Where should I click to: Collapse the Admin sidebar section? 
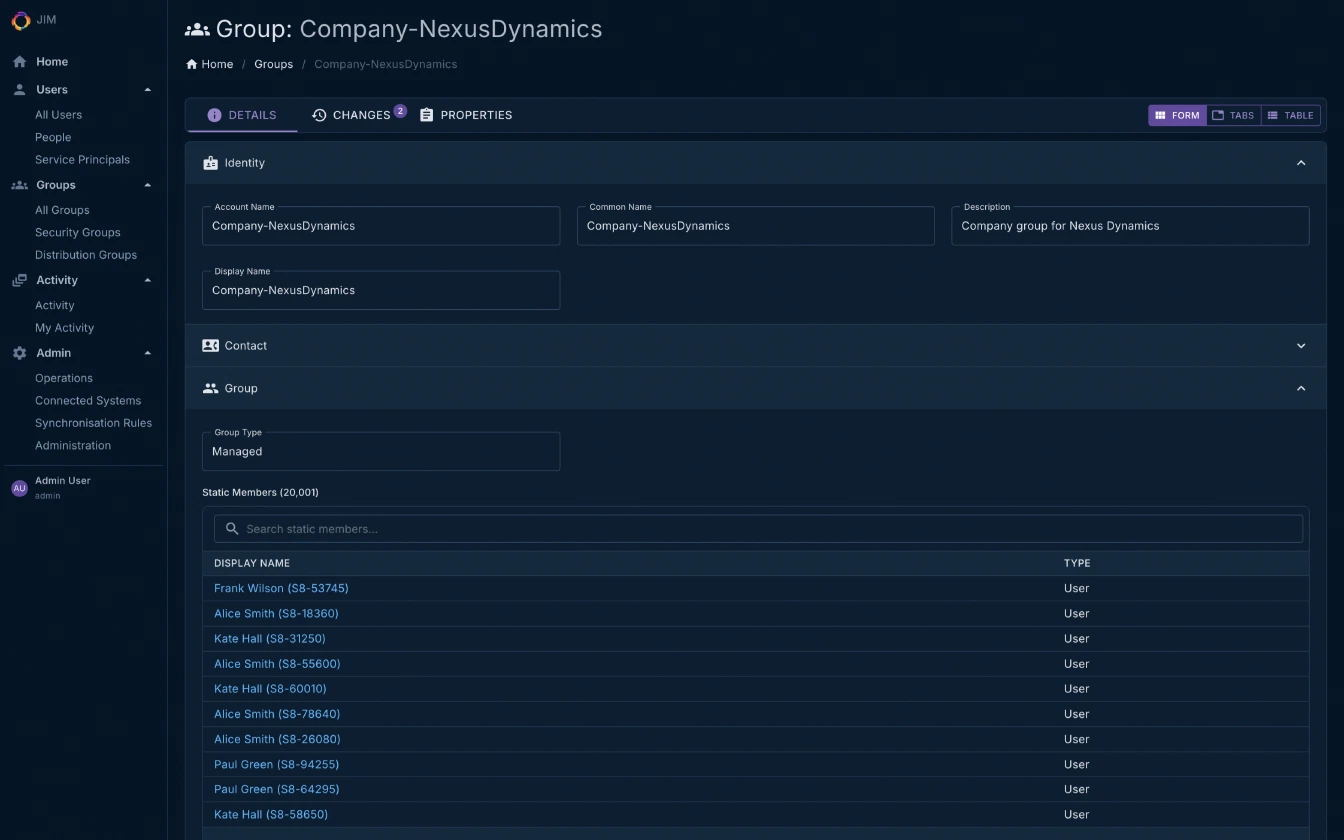pos(147,352)
